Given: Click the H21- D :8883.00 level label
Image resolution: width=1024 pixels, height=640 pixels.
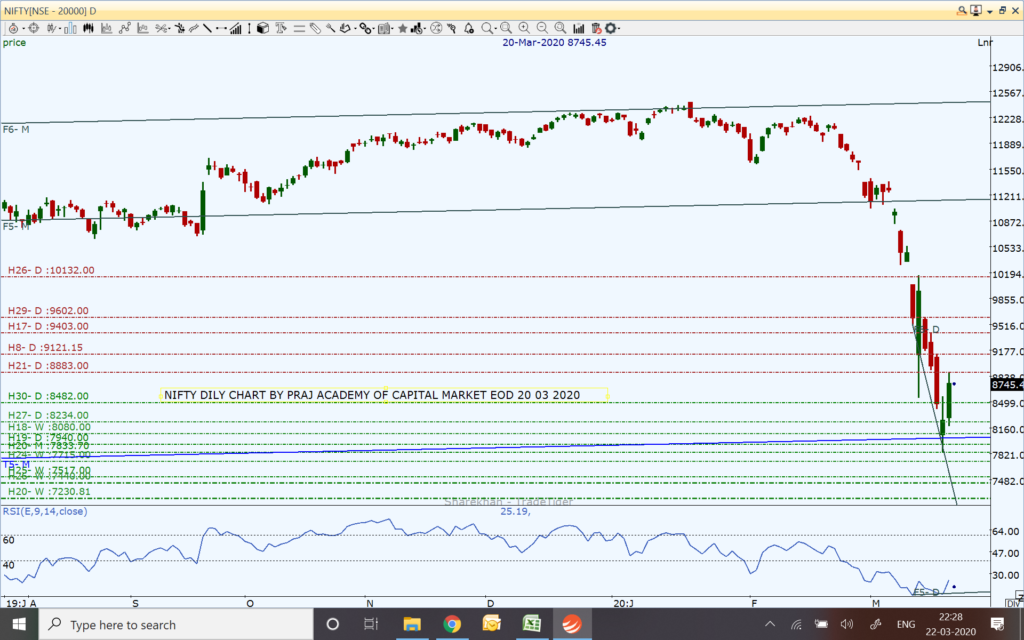Looking at the screenshot, I should (x=48, y=366).
